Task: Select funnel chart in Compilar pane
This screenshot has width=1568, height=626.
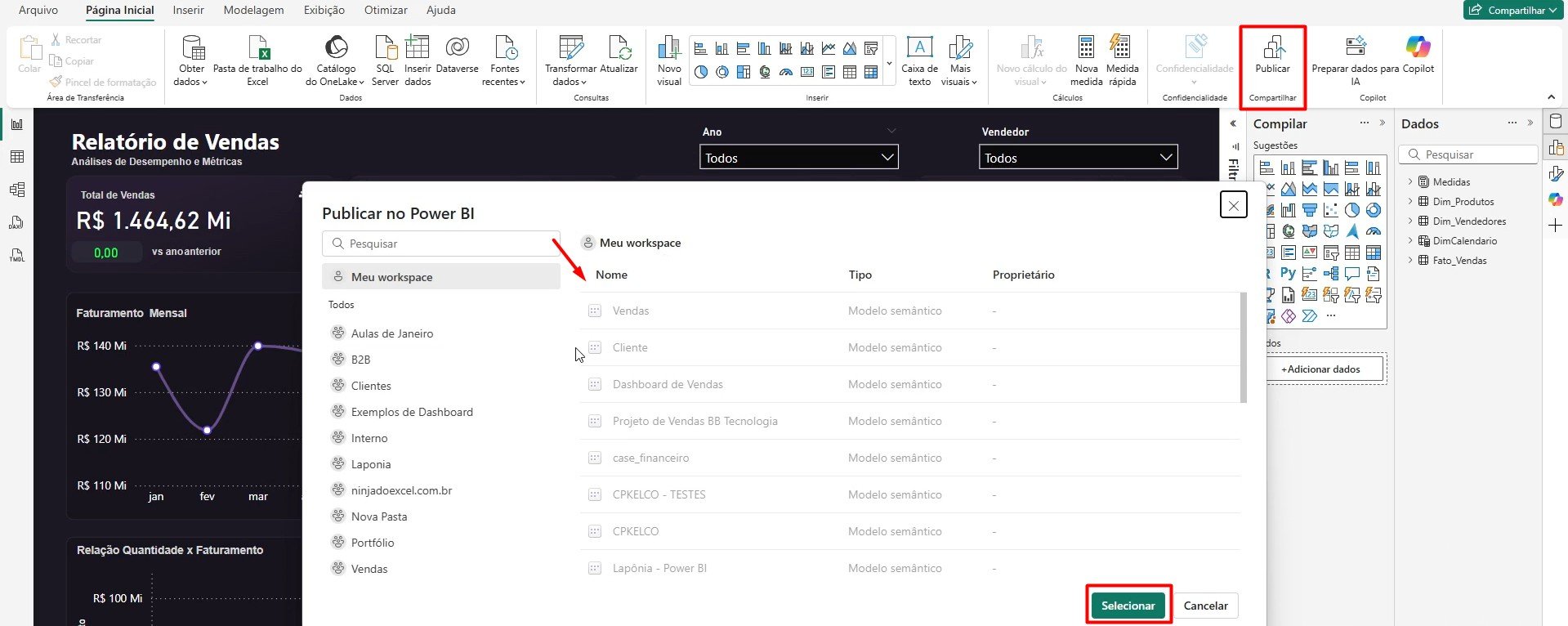Action: tap(1310, 210)
